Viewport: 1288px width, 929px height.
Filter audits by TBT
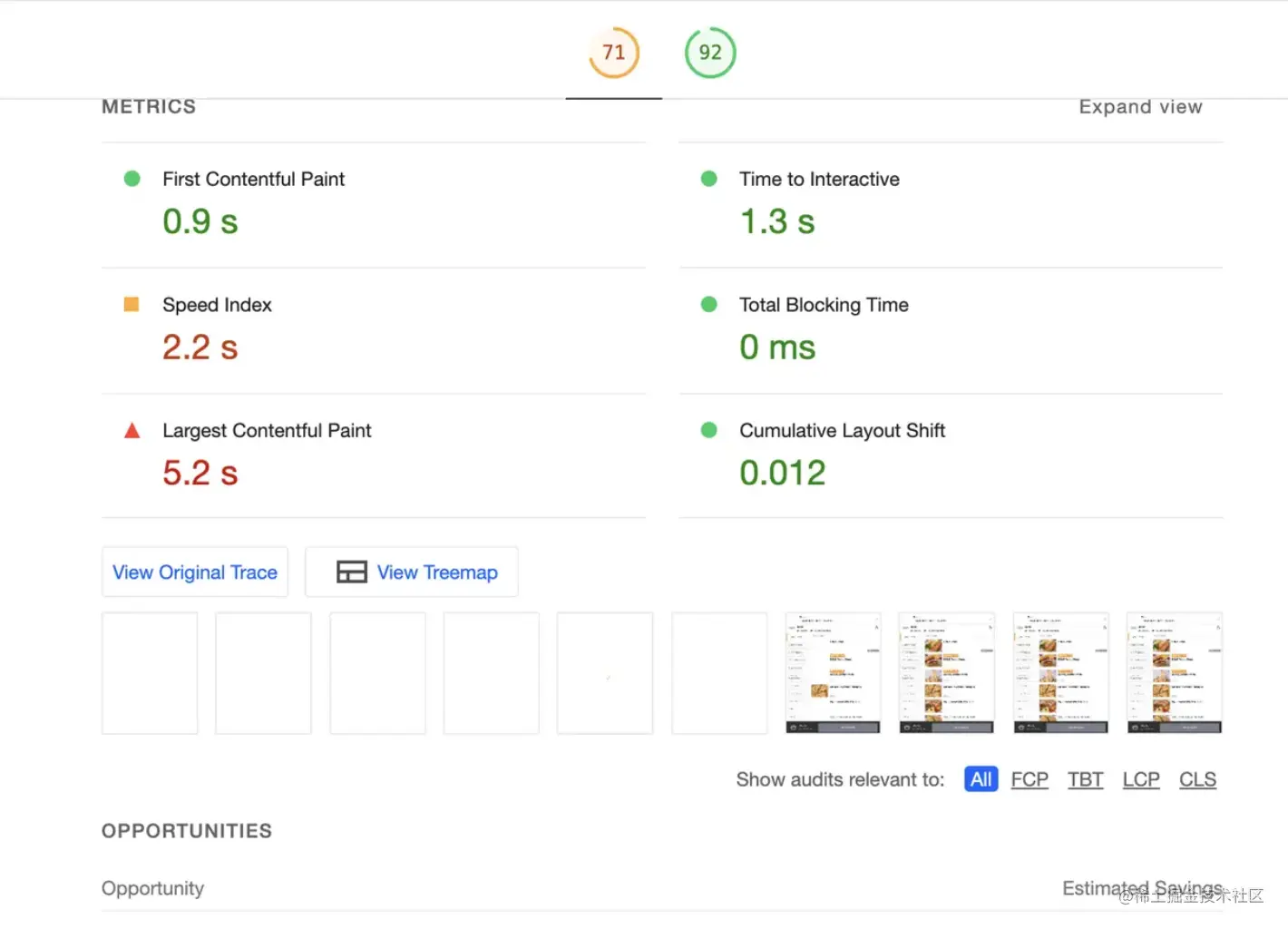click(1085, 779)
